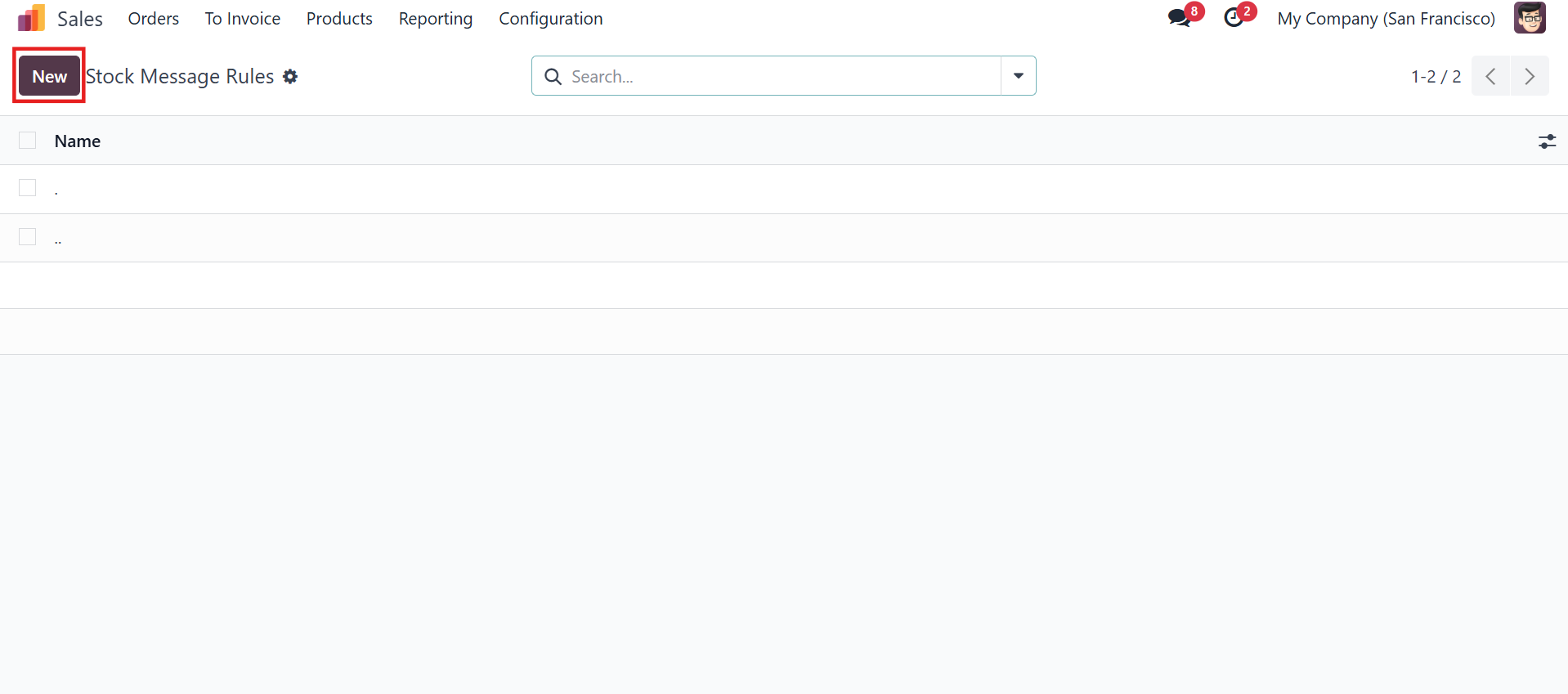Check the second row checkbox
Viewport: 1568px width, 694px height.
(28, 237)
